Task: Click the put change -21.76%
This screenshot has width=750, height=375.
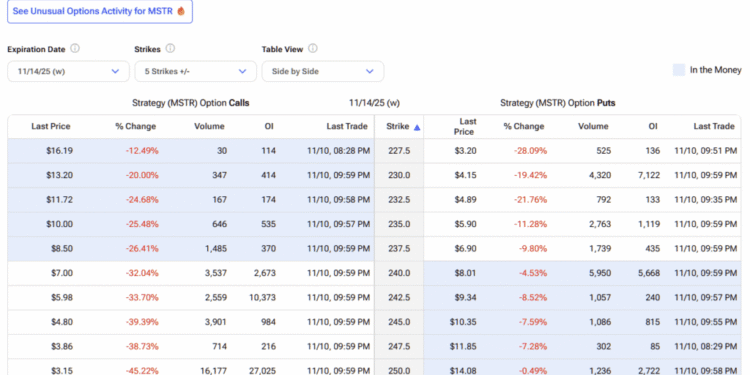Action: coord(530,199)
